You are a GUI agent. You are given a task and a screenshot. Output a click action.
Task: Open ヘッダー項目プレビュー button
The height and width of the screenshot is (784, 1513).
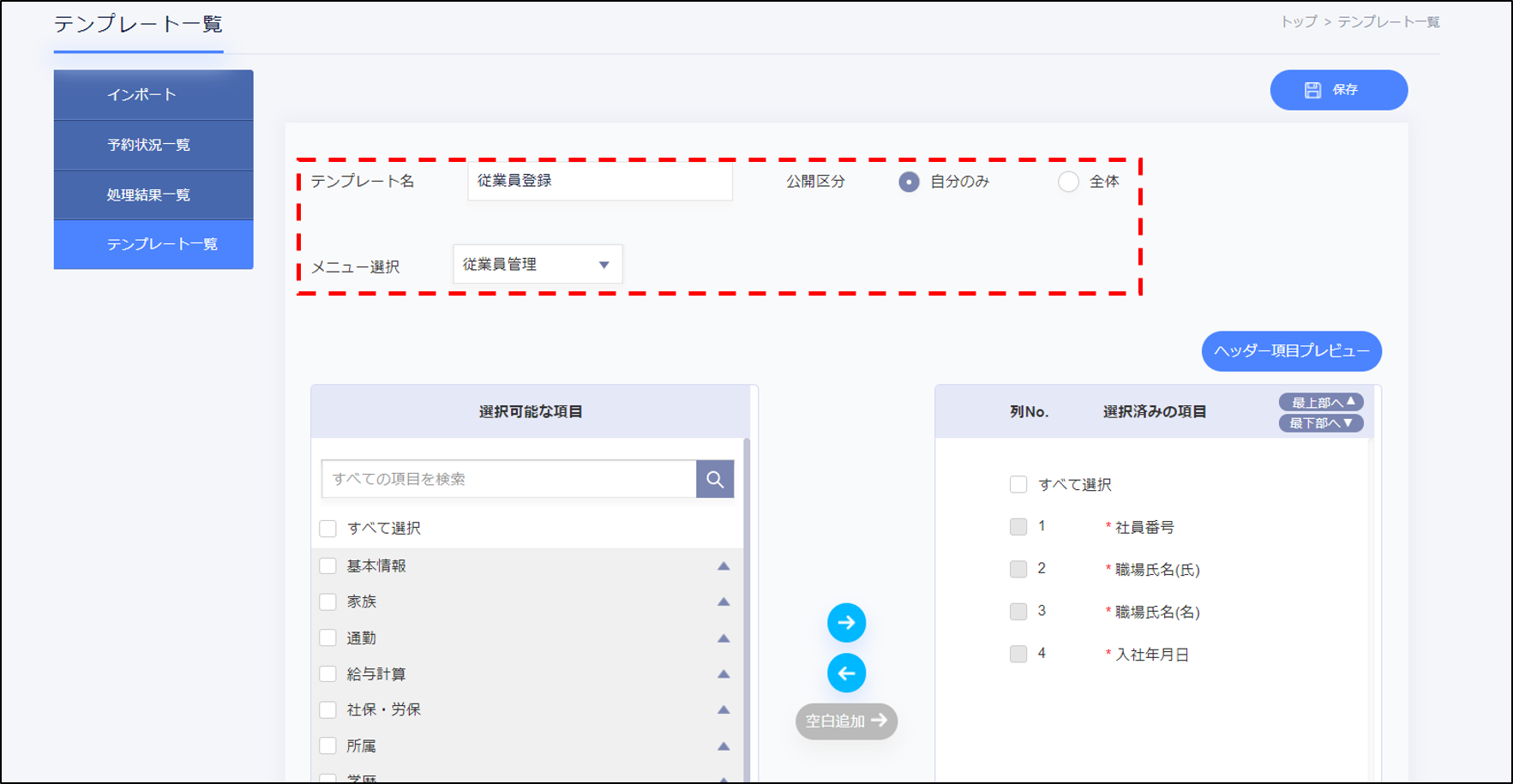tap(1291, 351)
